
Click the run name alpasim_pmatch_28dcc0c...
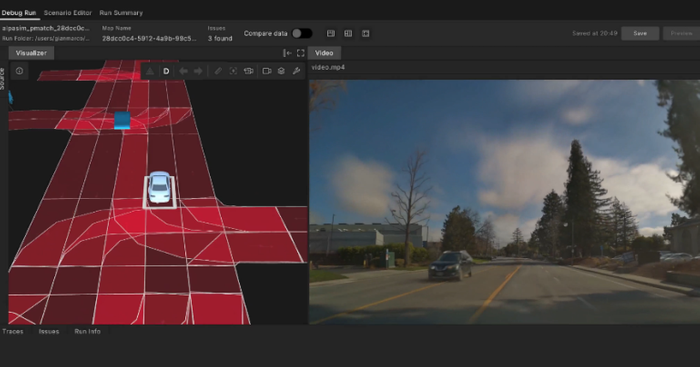coord(46,28)
